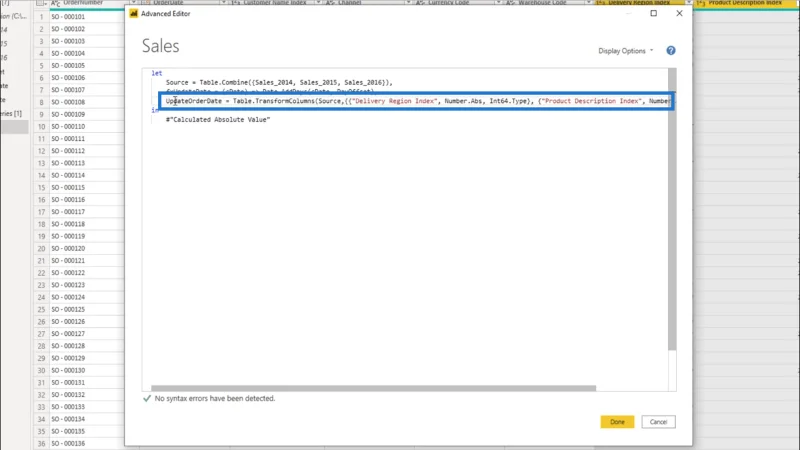Click the Sales query title text
The image size is (800, 450).
[161, 46]
